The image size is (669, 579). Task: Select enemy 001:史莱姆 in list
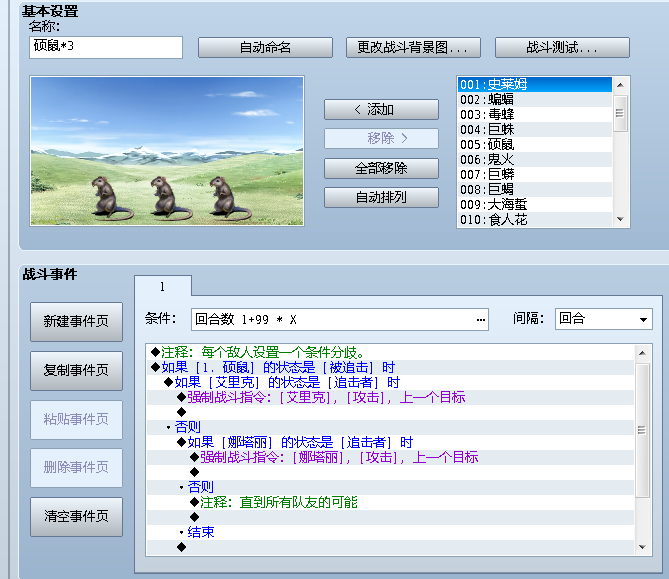535,84
